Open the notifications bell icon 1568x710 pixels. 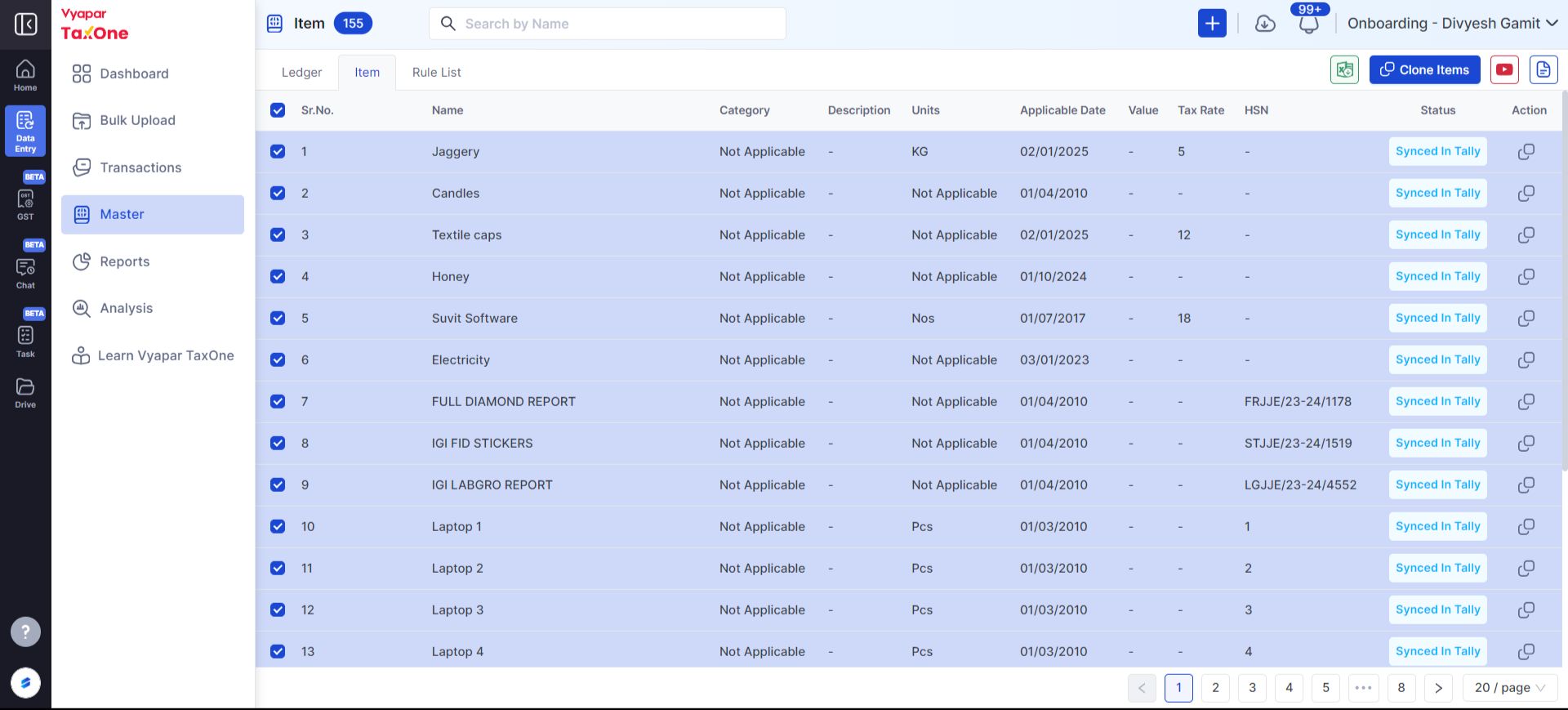coord(1309,24)
